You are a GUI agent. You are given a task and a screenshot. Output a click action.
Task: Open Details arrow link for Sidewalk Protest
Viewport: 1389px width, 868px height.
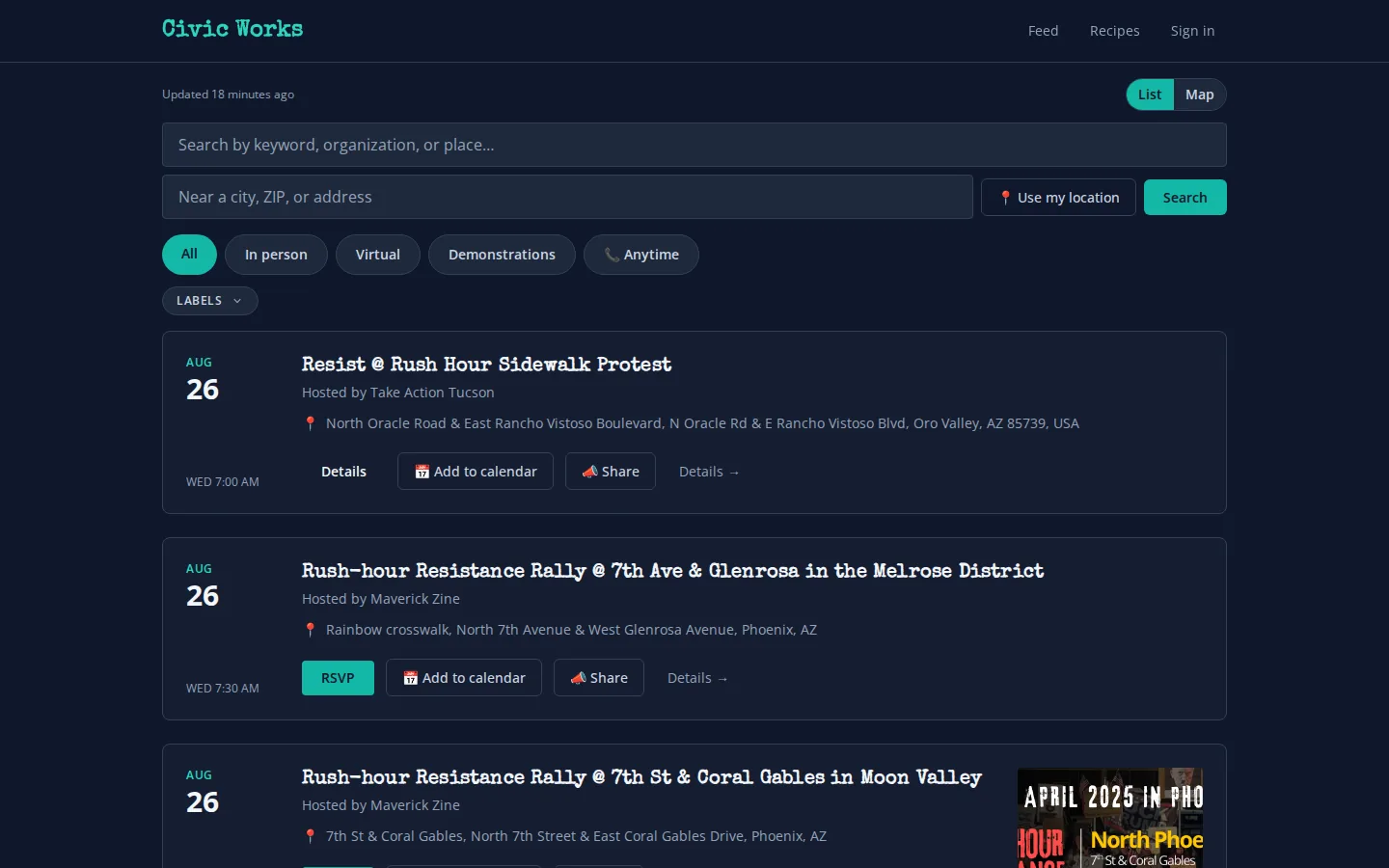pyautogui.click(x=709, y=472)
